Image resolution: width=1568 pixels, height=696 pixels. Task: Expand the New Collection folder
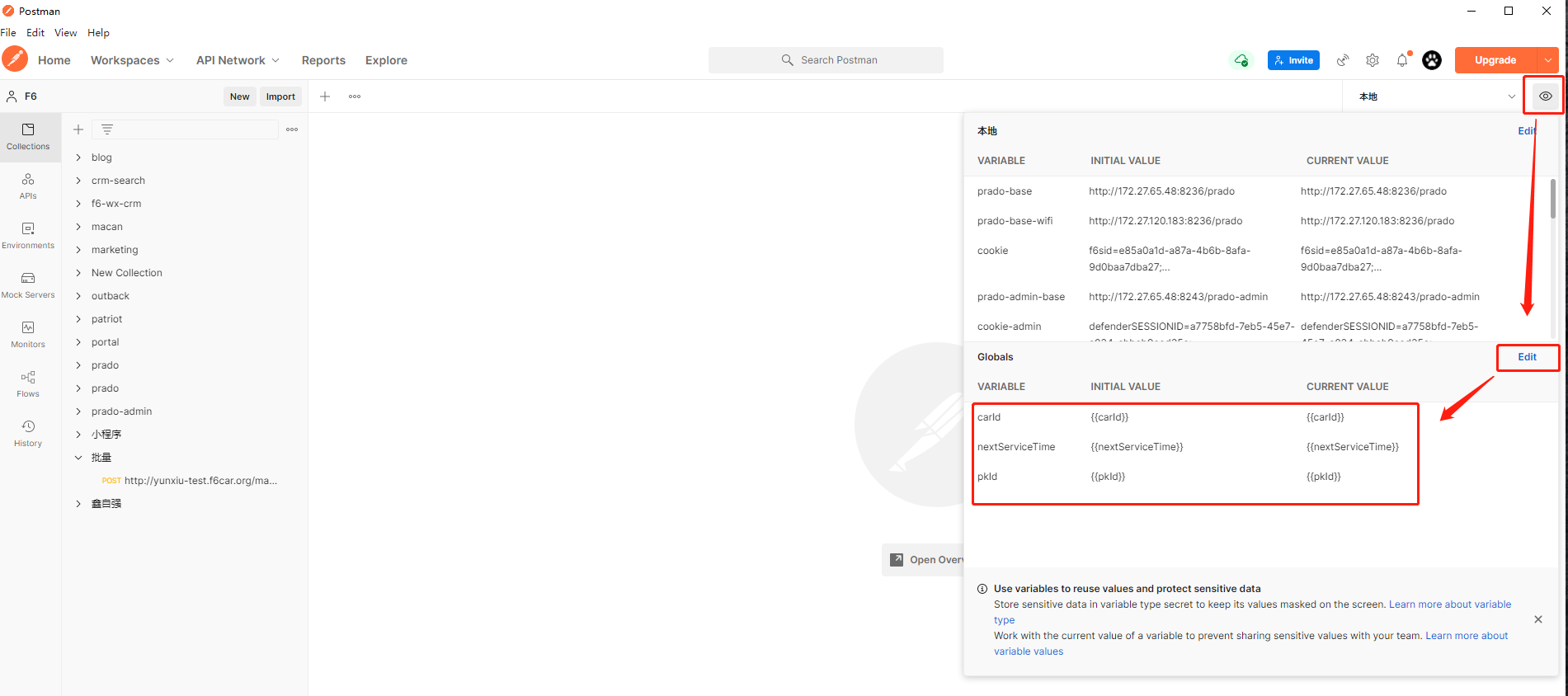(78, 273)
